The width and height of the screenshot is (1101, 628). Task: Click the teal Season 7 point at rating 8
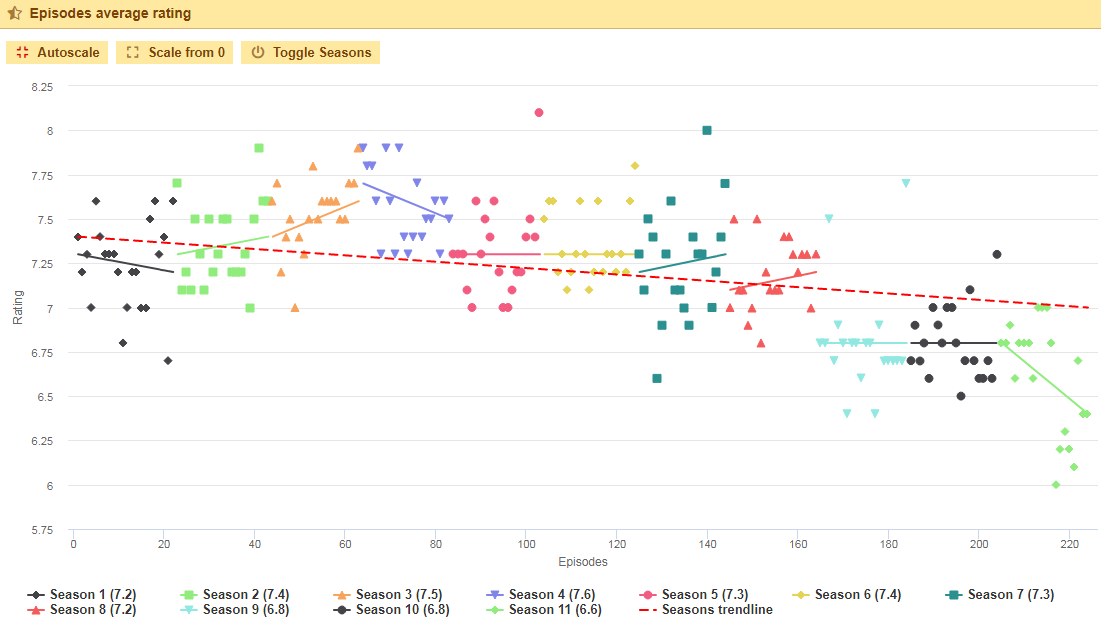707,131
